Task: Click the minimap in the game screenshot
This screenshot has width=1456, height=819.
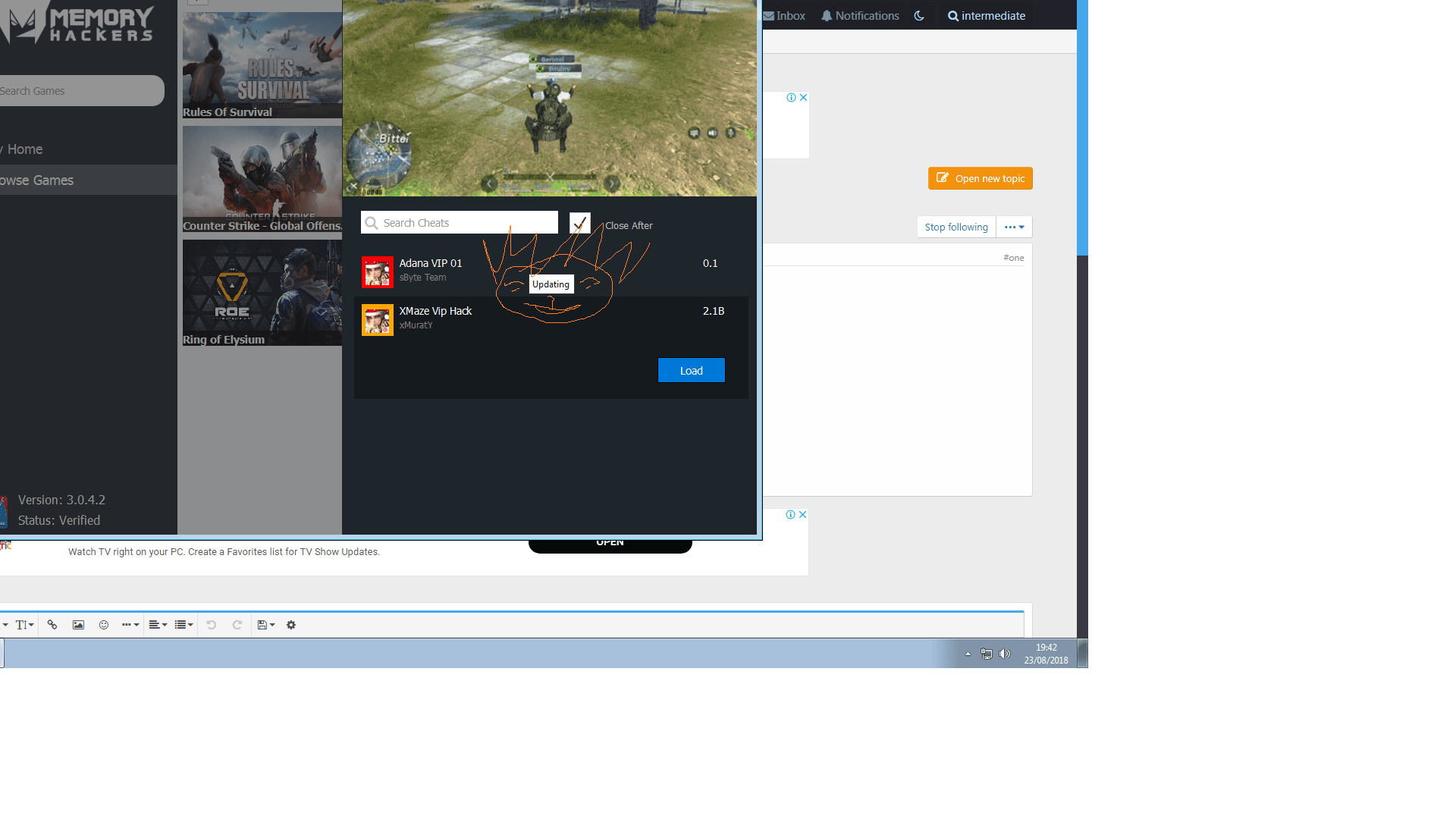Action: tap(378, 155)
